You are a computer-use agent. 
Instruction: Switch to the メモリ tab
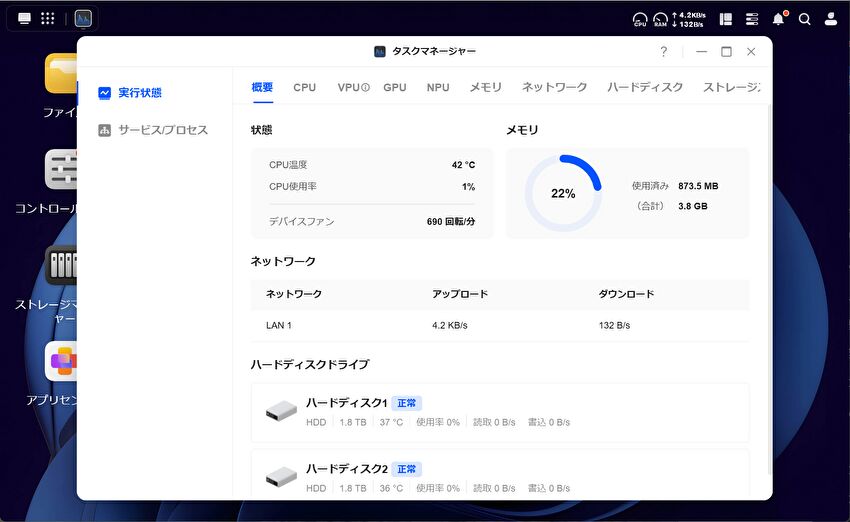(486, 88)
